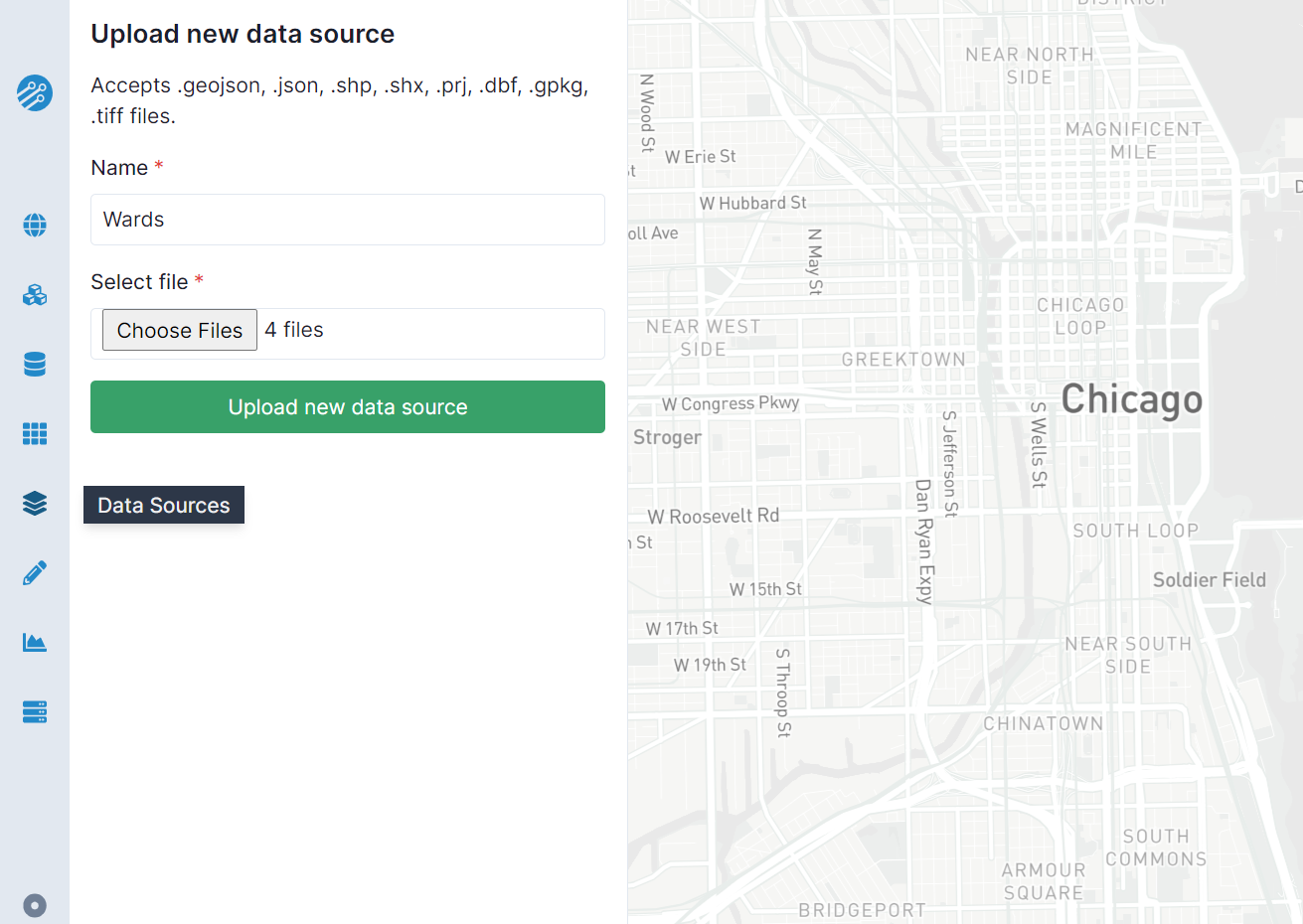Select the pencil drawing tool icon
This screenshot has width=1303, height=924.
pyautogui.click(x=34, y=572)
